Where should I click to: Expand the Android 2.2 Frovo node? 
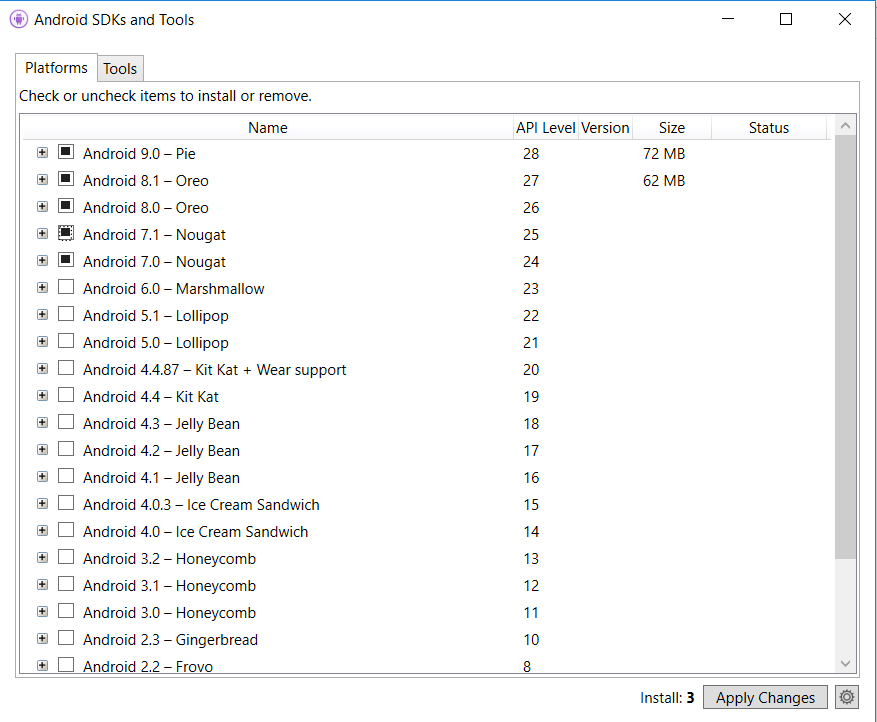point(42,664)
